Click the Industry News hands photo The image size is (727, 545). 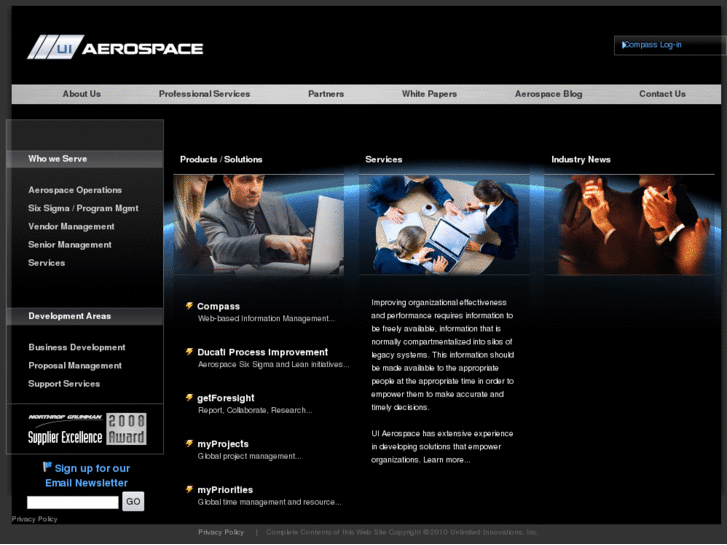tap(630, 225)
